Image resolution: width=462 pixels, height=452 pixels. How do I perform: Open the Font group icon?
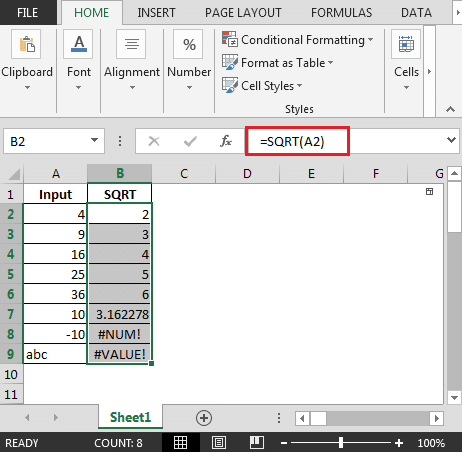point(79,44)
